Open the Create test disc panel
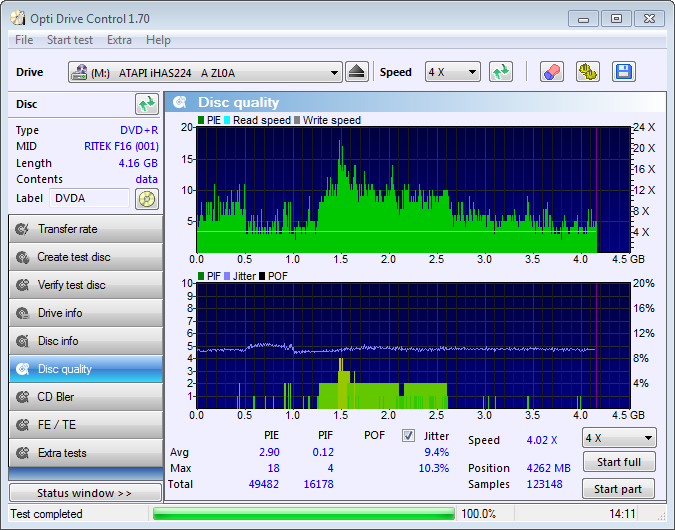This screenshot has width=675, height=530. (86, 257)
